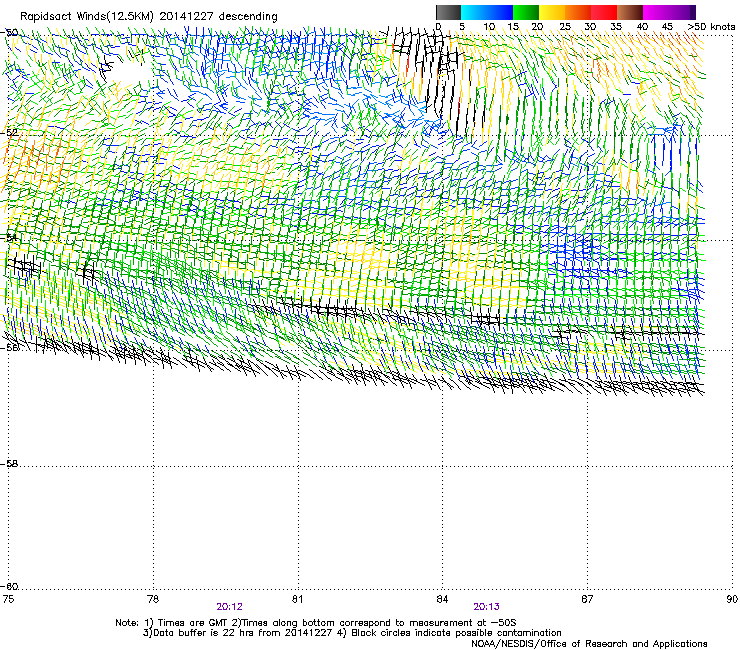Click the 'Rapidscat Winds(12.5KM) 20141227 descending' title
Image resolution: width=740 pixels, height=650 pixels.
pyautogui.click(x=149, y=16)
